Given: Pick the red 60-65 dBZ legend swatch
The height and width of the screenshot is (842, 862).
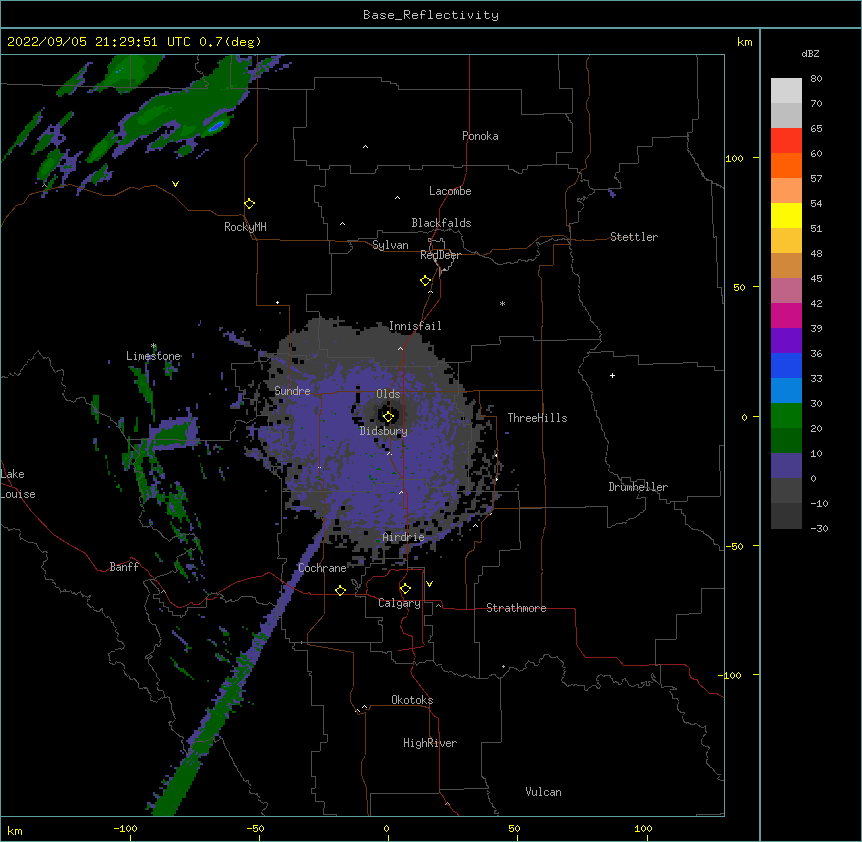Looking at the screenshot, I should (786, 140).
